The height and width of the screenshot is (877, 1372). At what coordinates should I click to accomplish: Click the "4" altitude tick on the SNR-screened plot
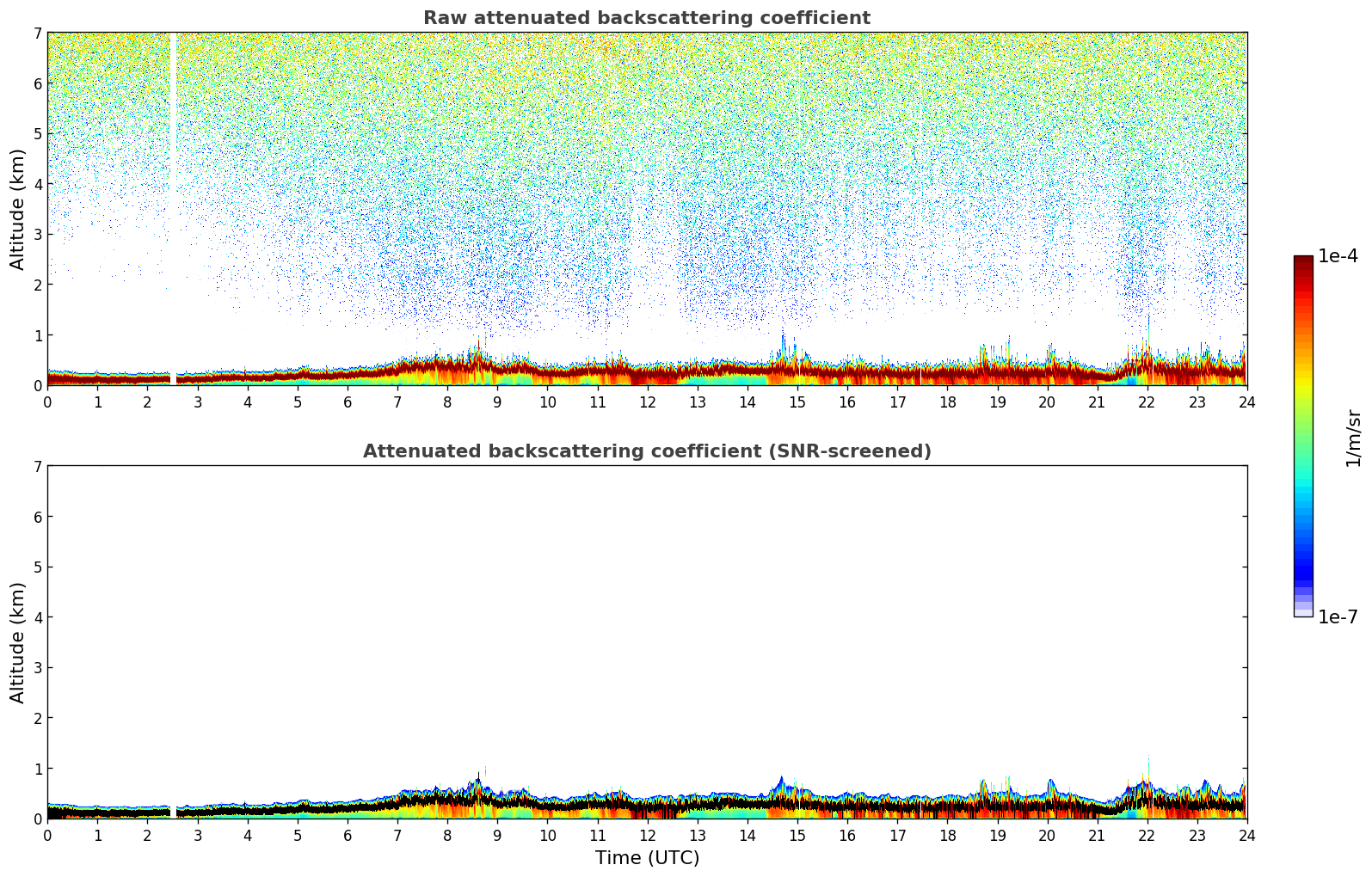(x=37, y=617)
